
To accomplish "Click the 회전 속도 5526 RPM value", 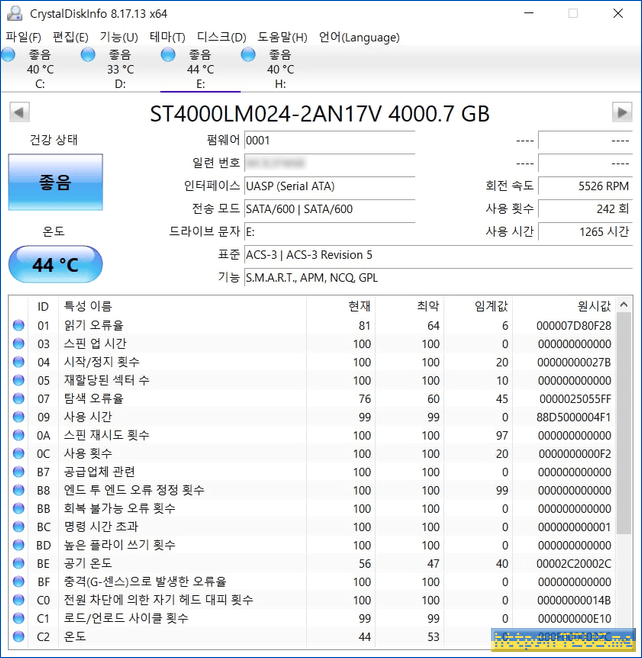I will click(x=585, y=186).
